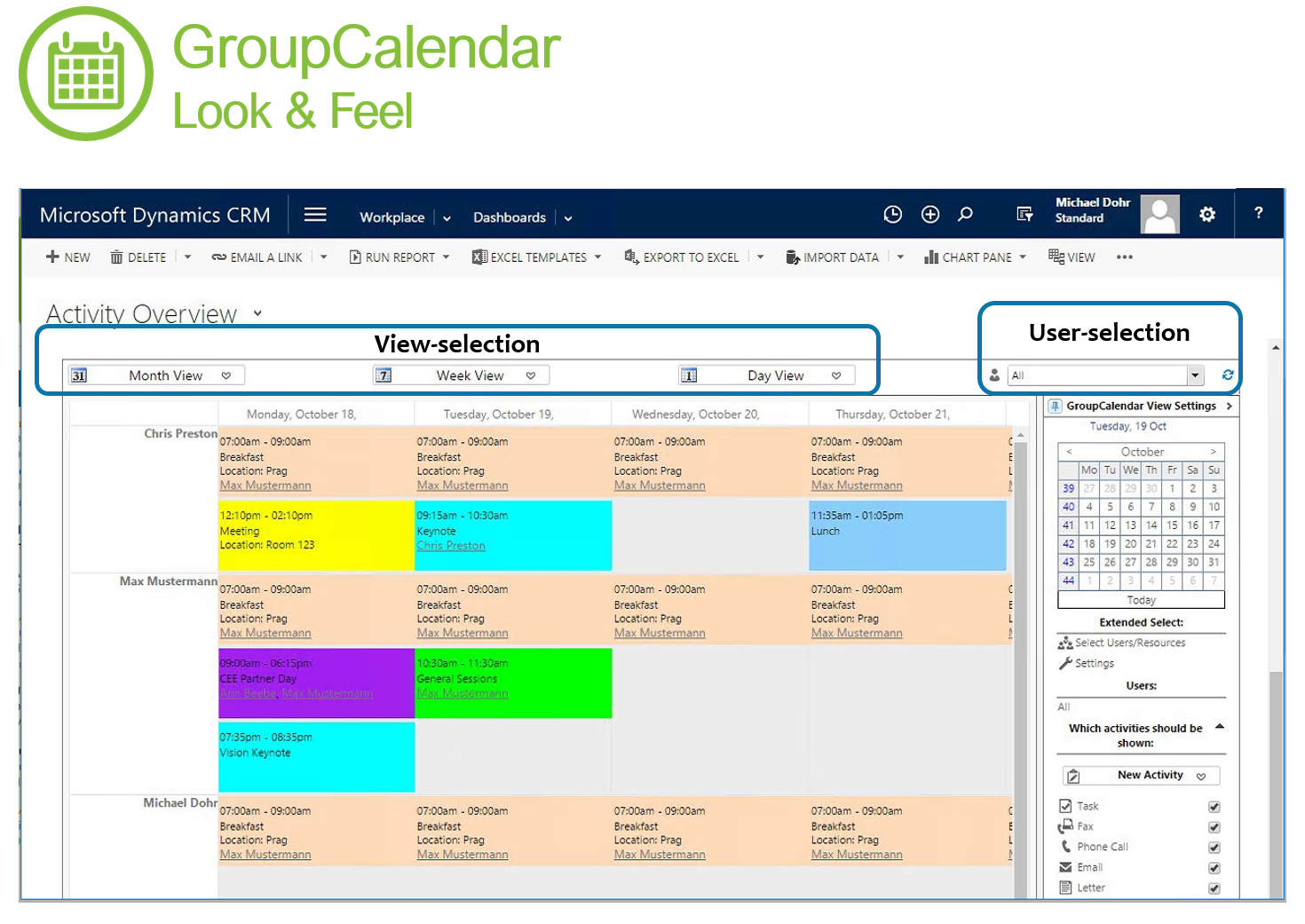
Task: Go to the previous month in mini calendar
Action: pos(1069,452)
